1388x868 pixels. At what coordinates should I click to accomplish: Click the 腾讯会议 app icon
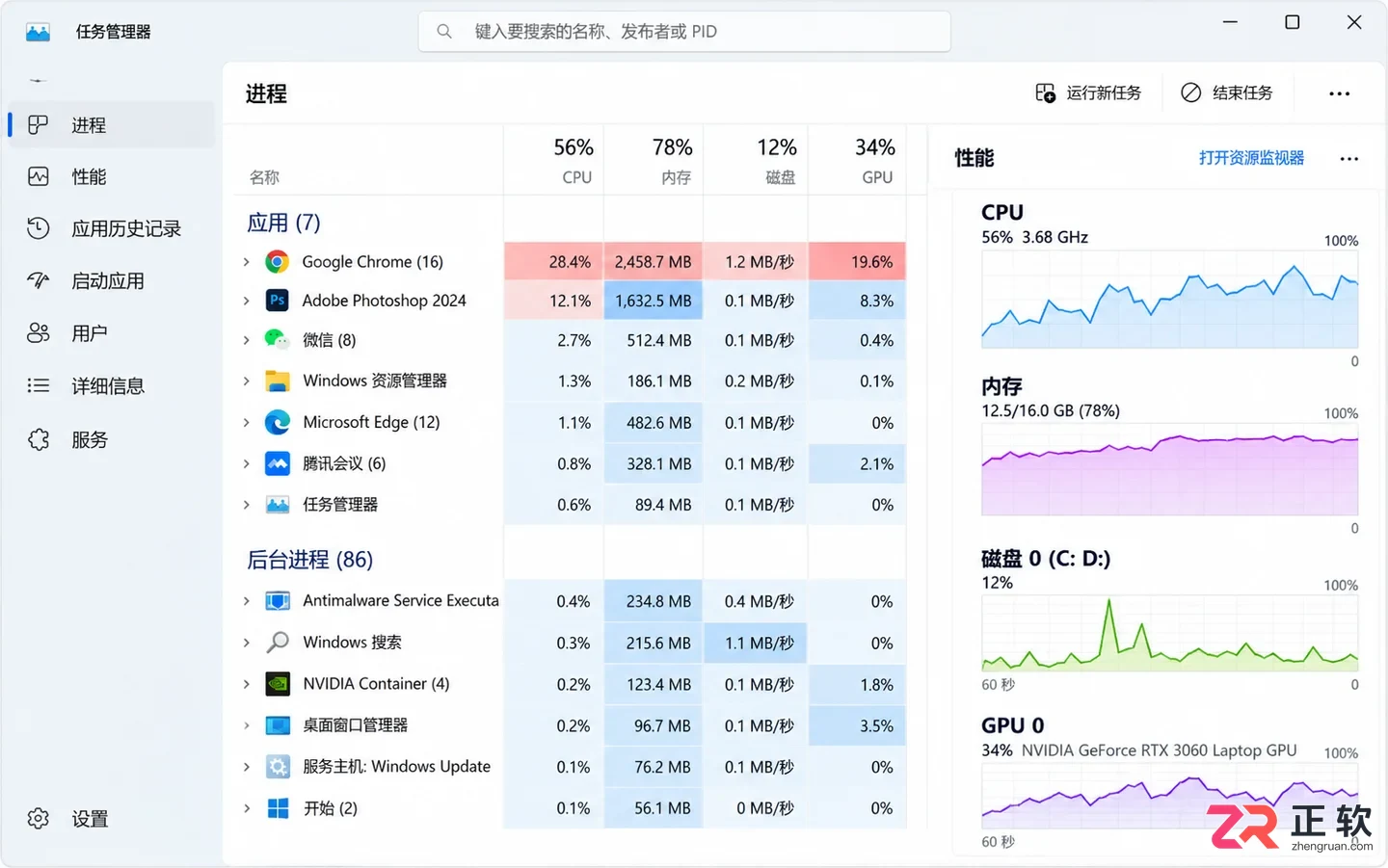click(278, 463)
